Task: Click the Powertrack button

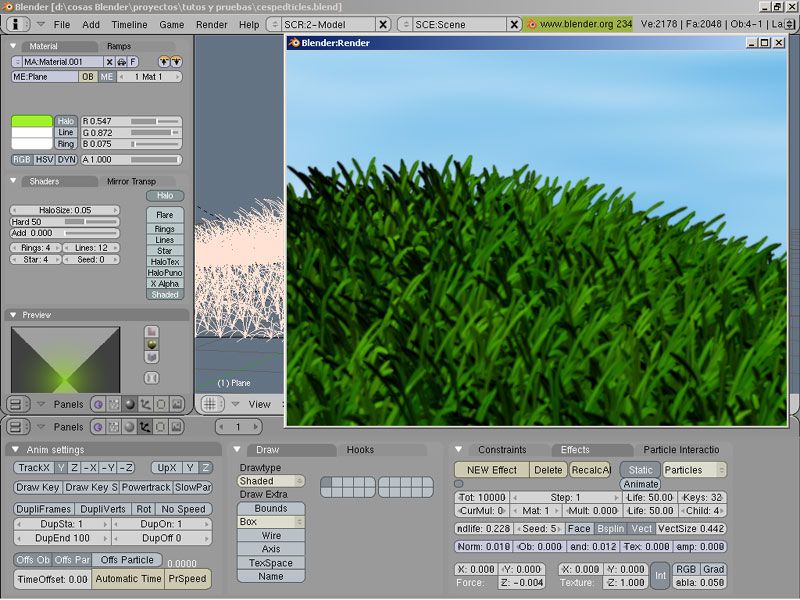Action: 146,487
